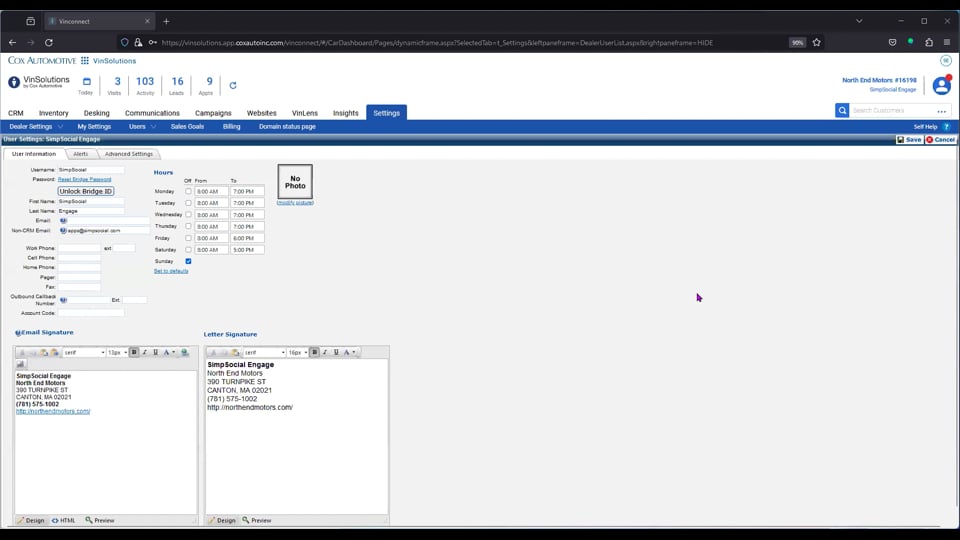960x540 pixels.
Task: Bold text in the Email Signature editor
Action: tap(134, 352)
